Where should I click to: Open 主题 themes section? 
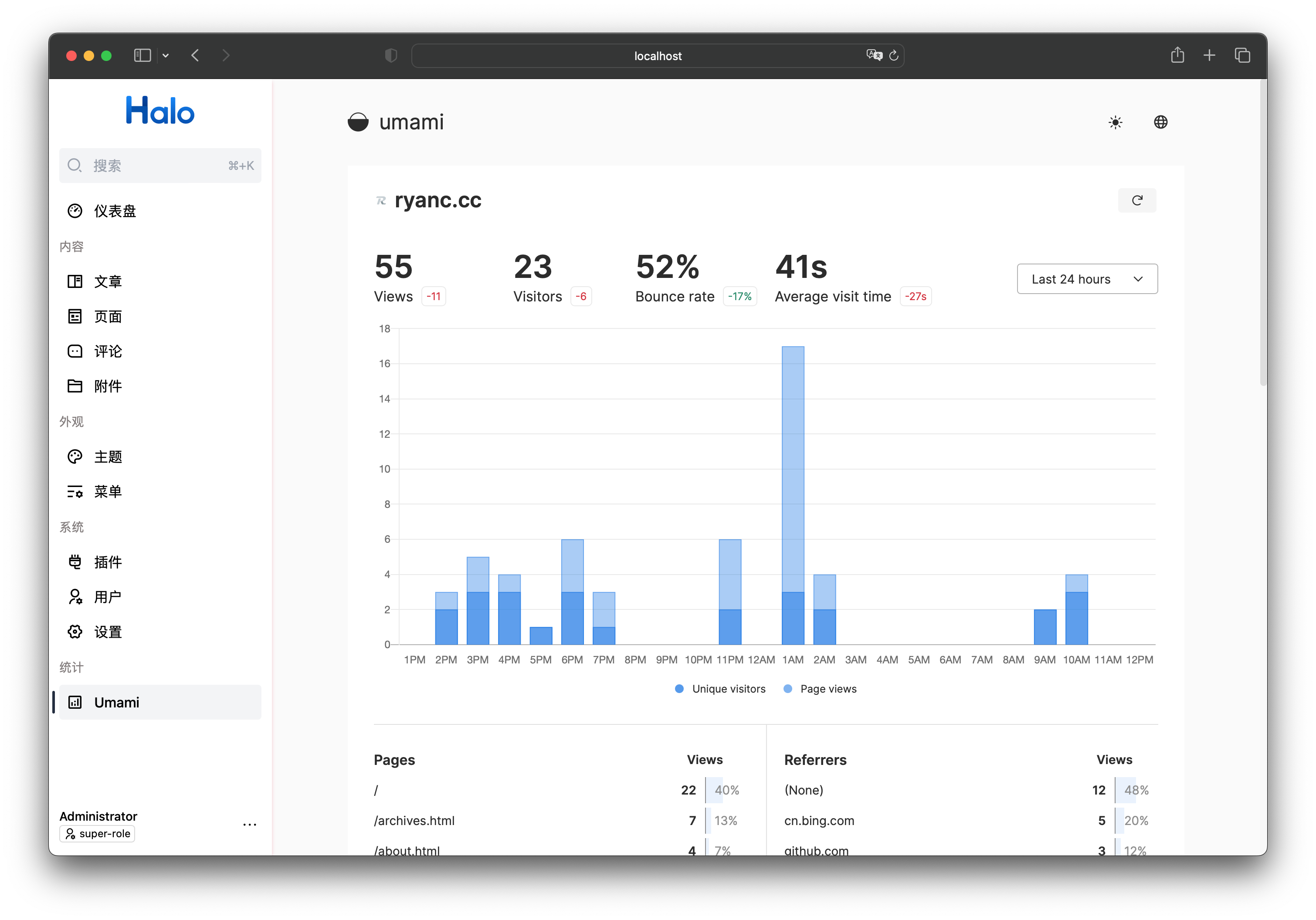pos(108,457)
